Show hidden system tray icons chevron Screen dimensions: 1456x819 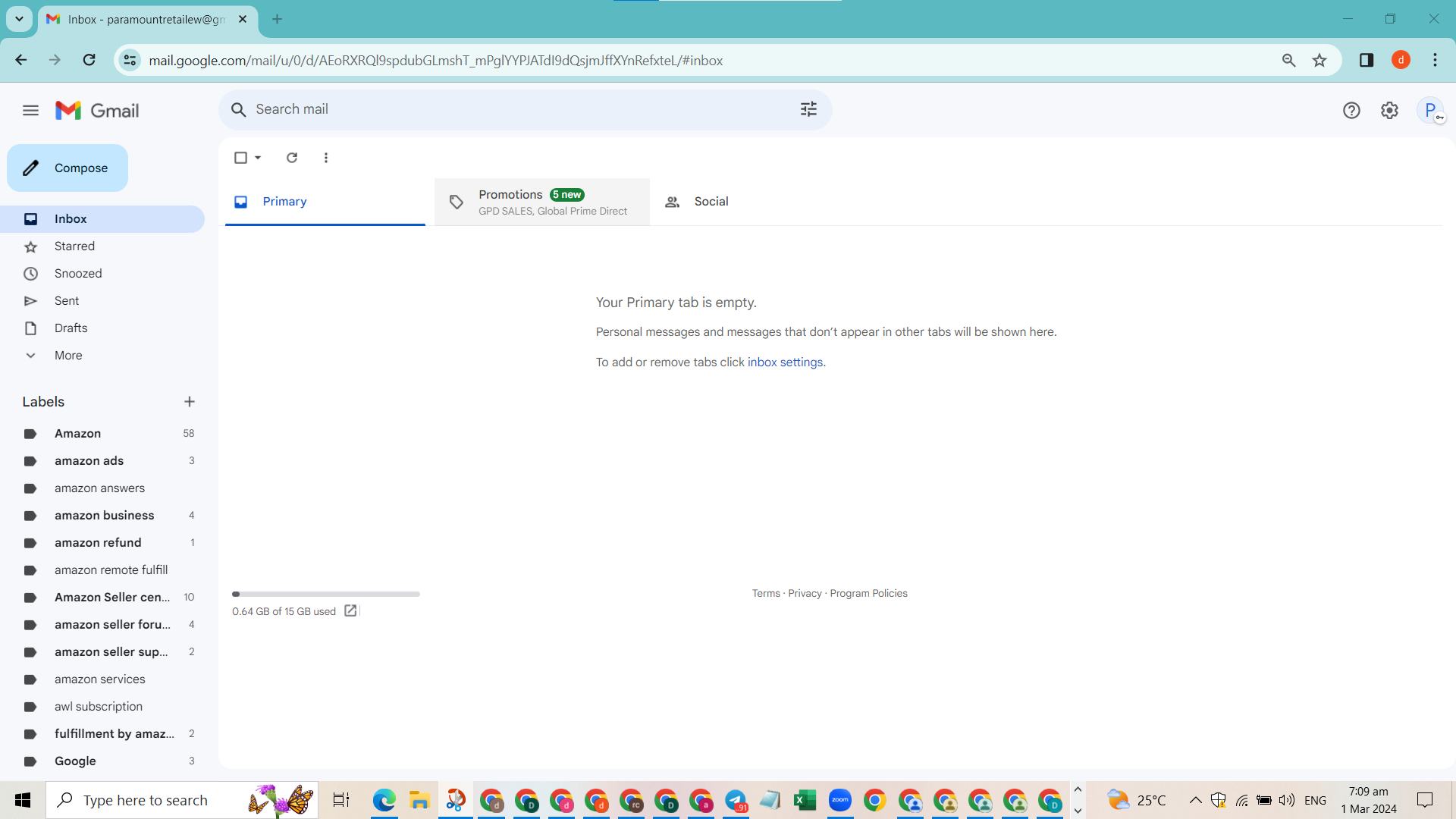point(1195,800)
